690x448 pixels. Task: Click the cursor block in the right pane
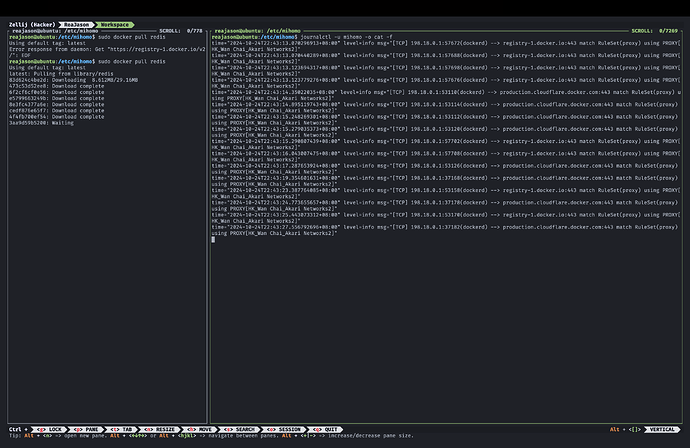(x=213, y=239)
